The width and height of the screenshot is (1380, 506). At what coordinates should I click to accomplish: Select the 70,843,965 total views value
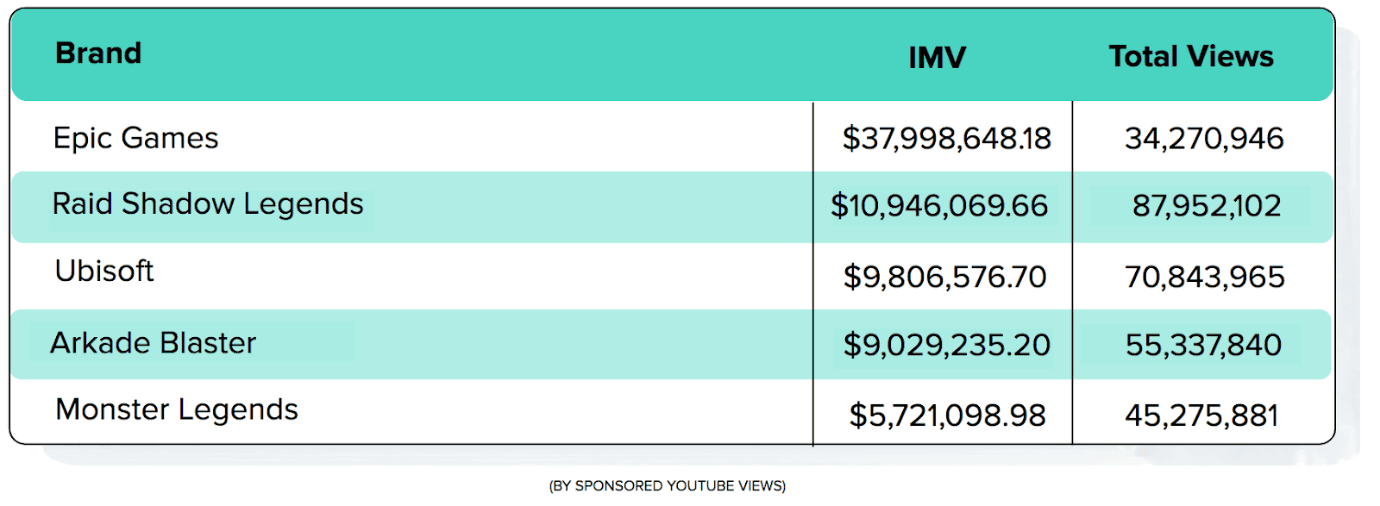1204,276
